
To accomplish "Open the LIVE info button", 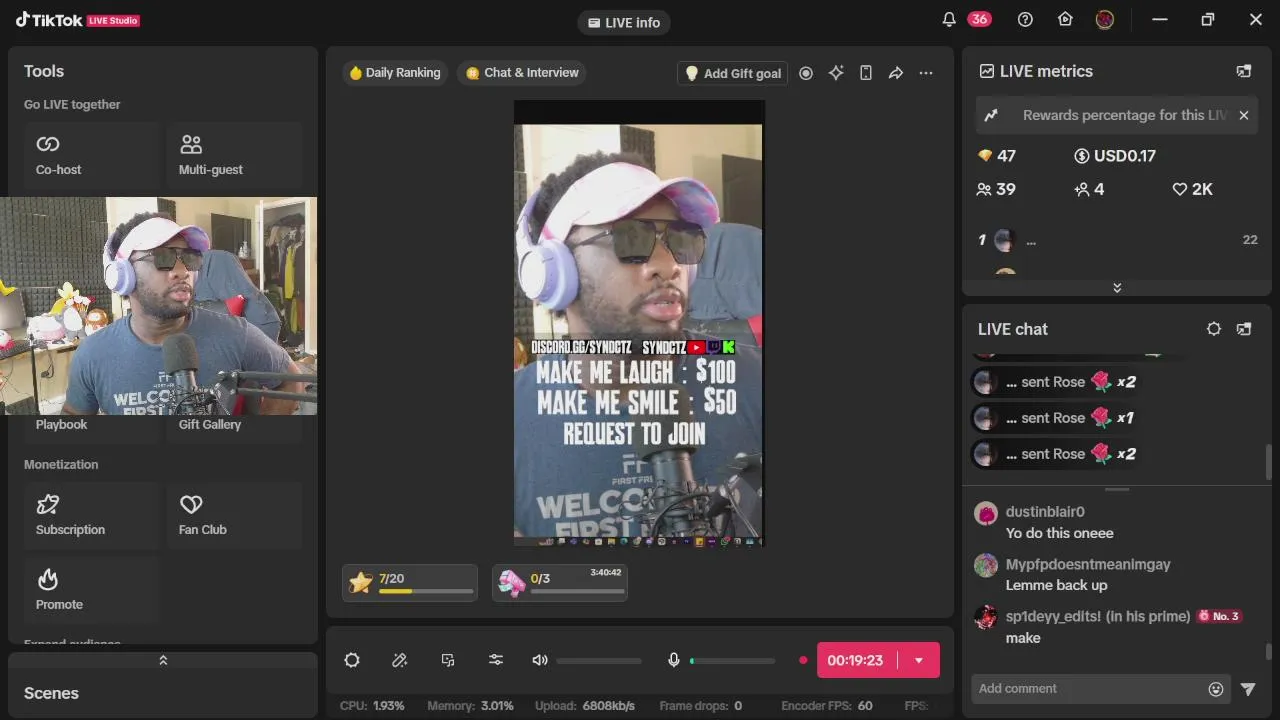I will 624,22.
